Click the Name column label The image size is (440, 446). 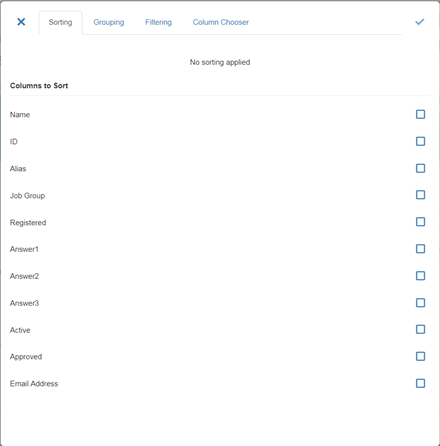point(20,115)
